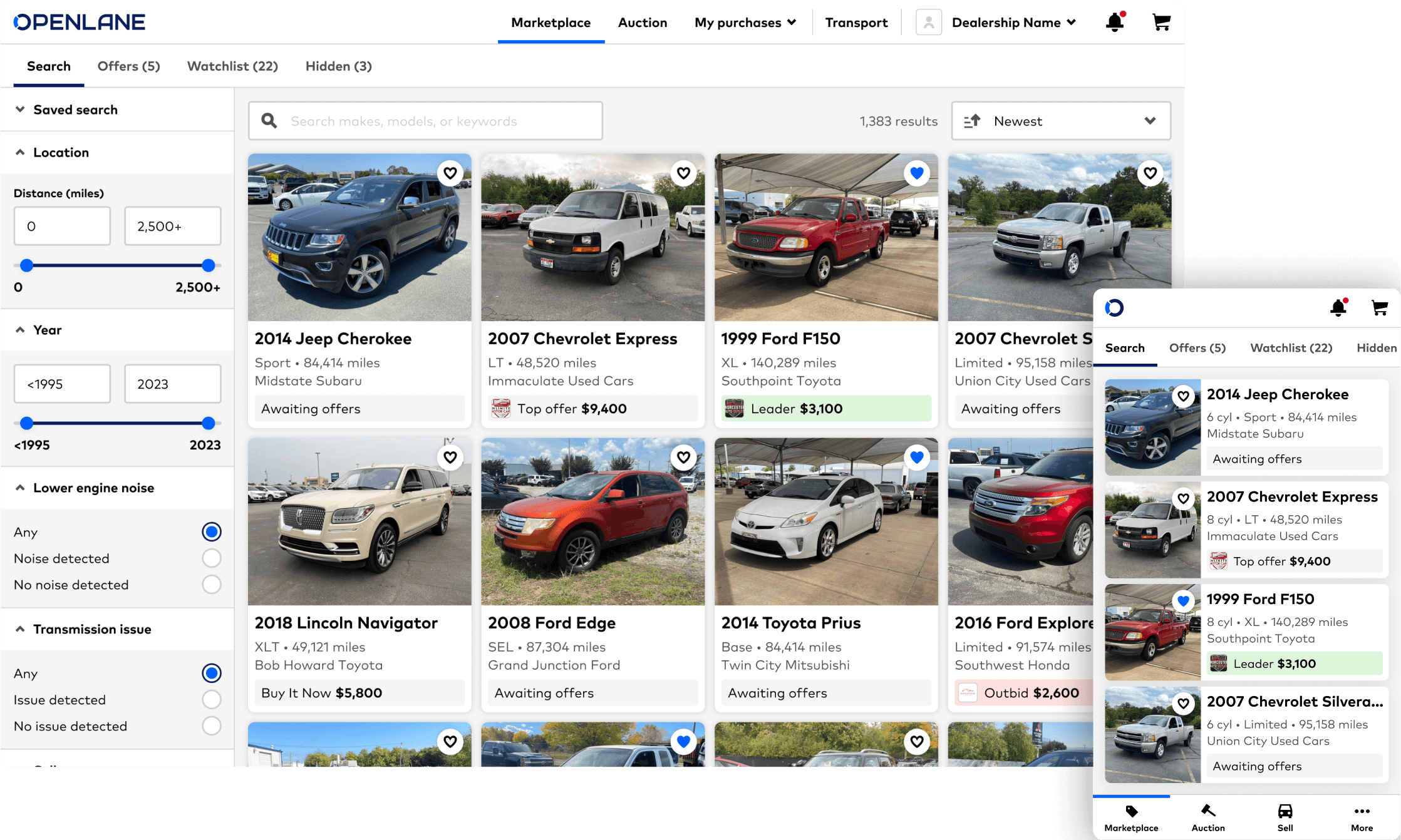
Task: Click the Year slider right handle
Action: click(209, 423)
